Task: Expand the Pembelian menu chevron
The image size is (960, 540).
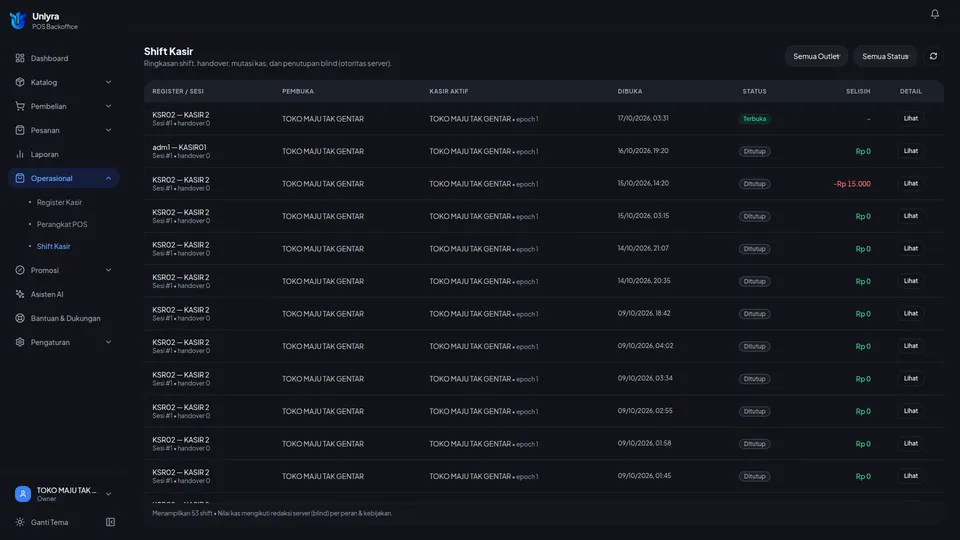Action: (108, 106)
